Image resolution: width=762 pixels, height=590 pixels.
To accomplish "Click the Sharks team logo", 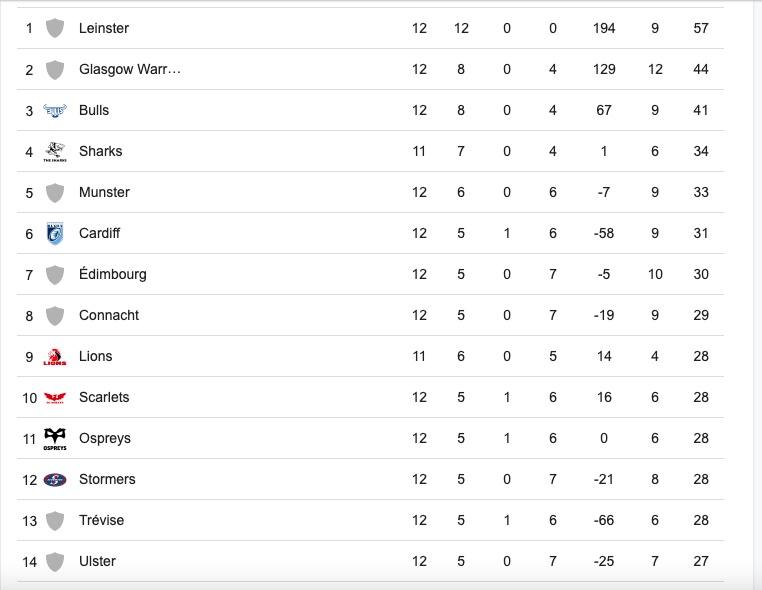I will [55, 152].
